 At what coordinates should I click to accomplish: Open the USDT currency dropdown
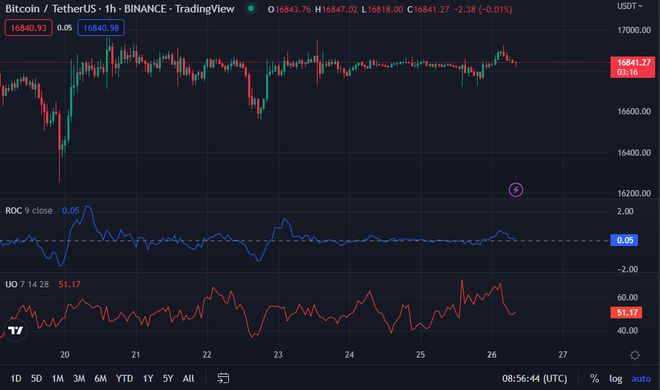click(630, 6)
